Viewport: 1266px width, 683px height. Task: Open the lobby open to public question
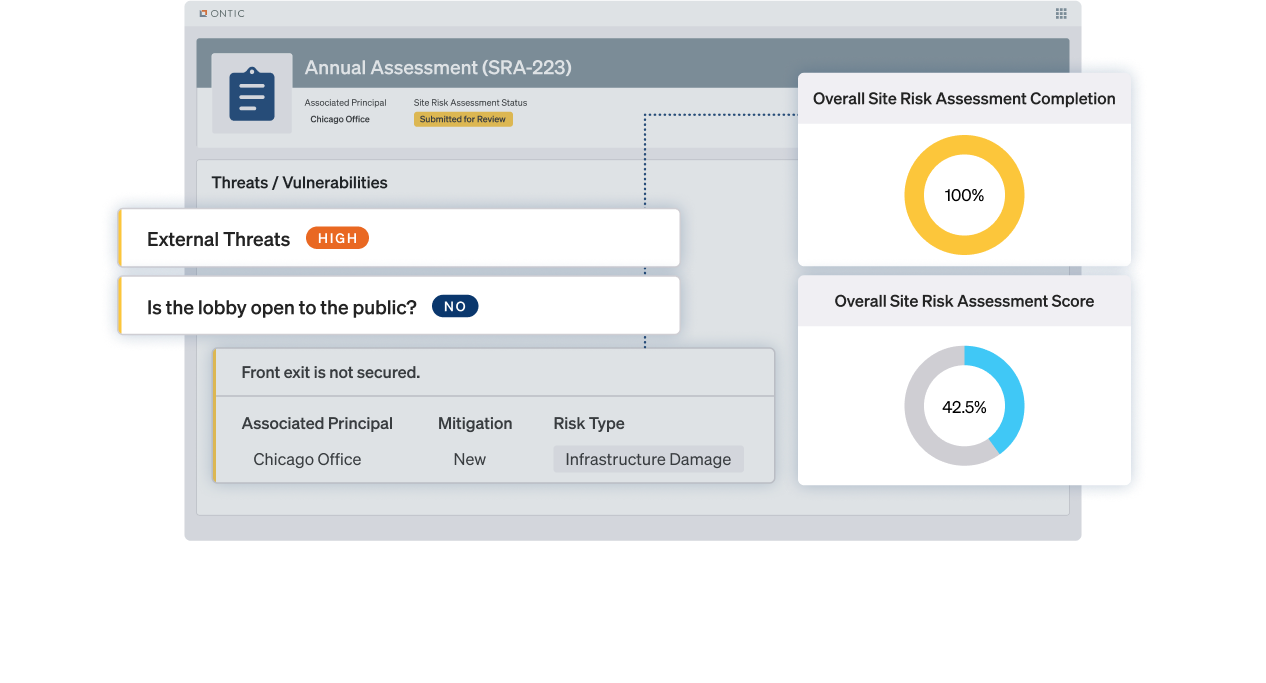click(399, 306)
